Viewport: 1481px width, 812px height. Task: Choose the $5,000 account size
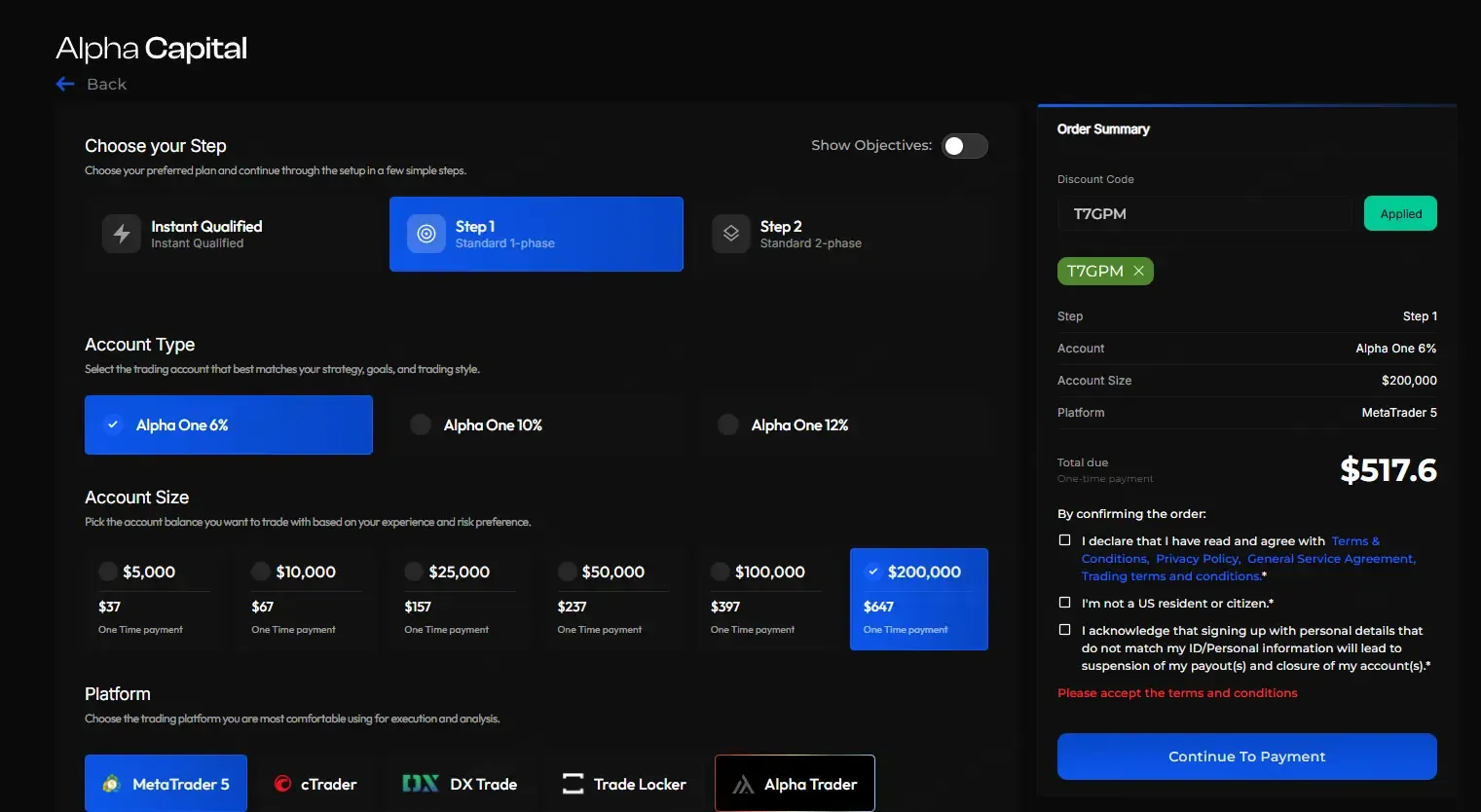(154, 599)
